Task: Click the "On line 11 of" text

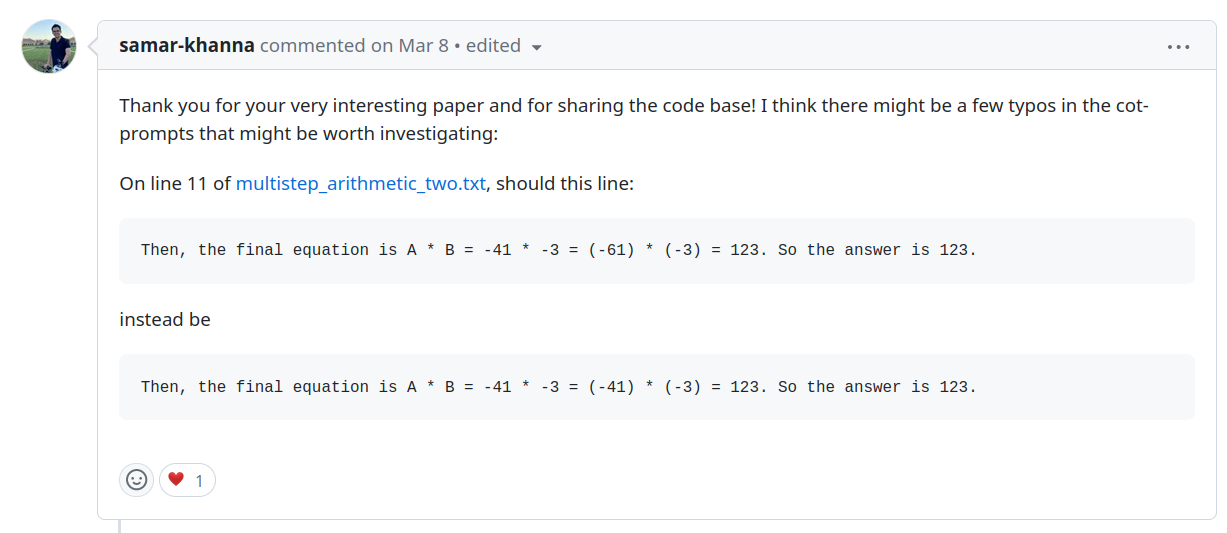Action: point(175,184)
